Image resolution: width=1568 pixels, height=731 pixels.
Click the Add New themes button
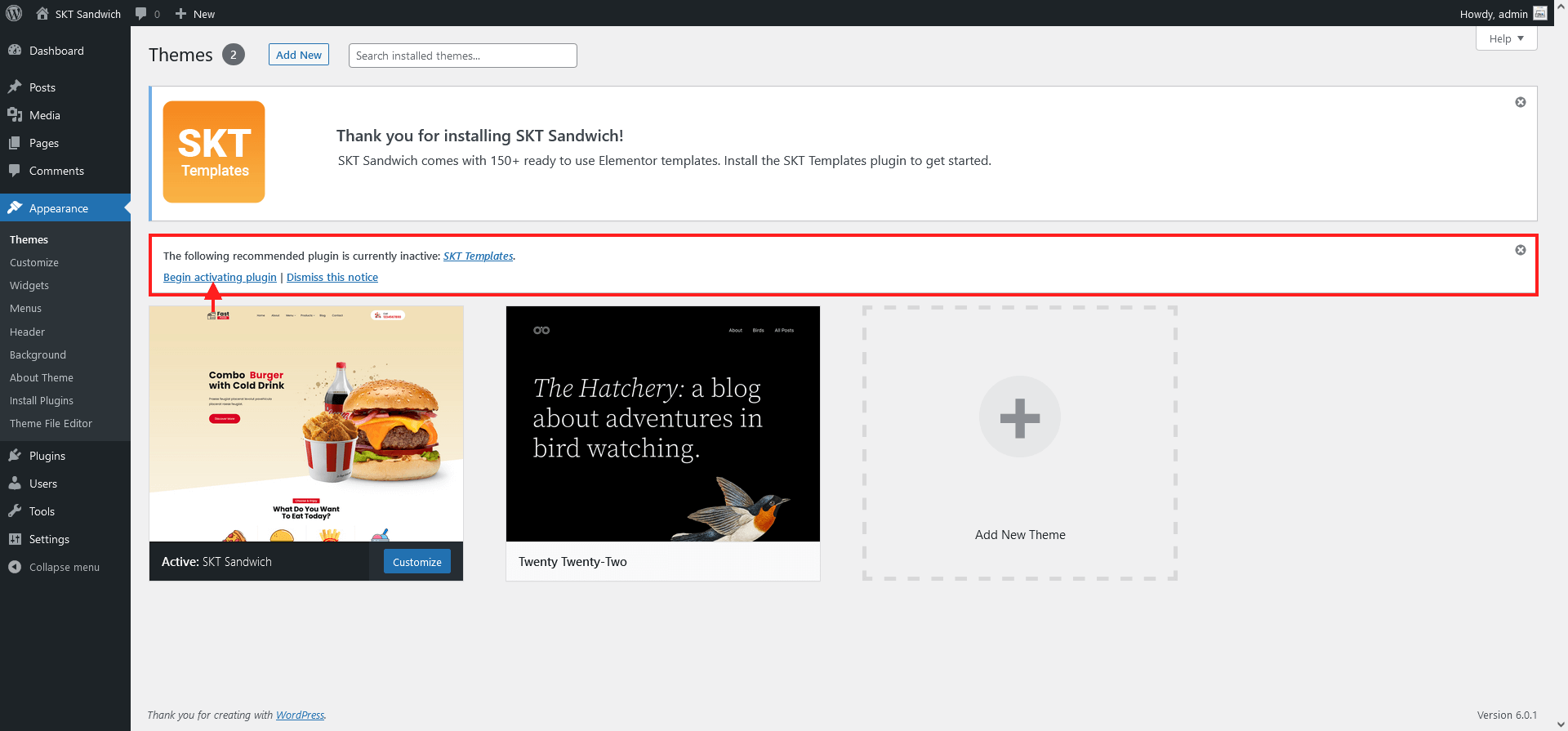299,55
